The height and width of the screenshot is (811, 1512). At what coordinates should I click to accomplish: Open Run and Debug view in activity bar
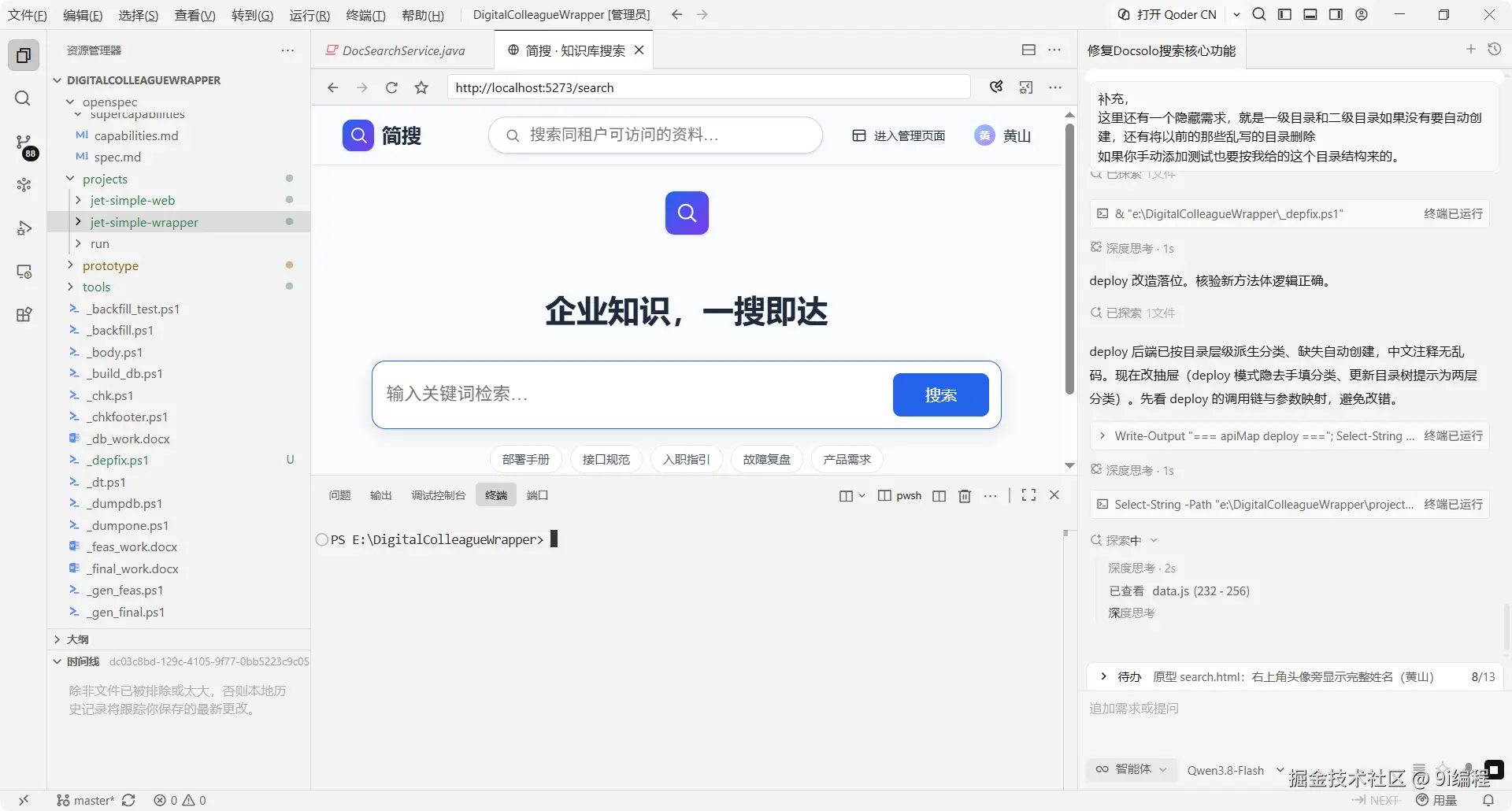coord(24,228)
